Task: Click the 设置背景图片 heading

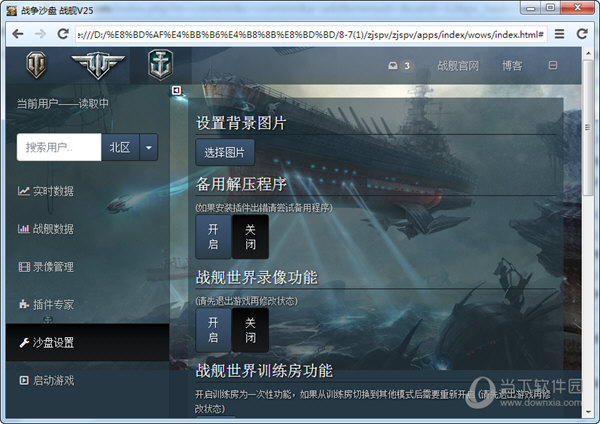Action: coord(241,123)
